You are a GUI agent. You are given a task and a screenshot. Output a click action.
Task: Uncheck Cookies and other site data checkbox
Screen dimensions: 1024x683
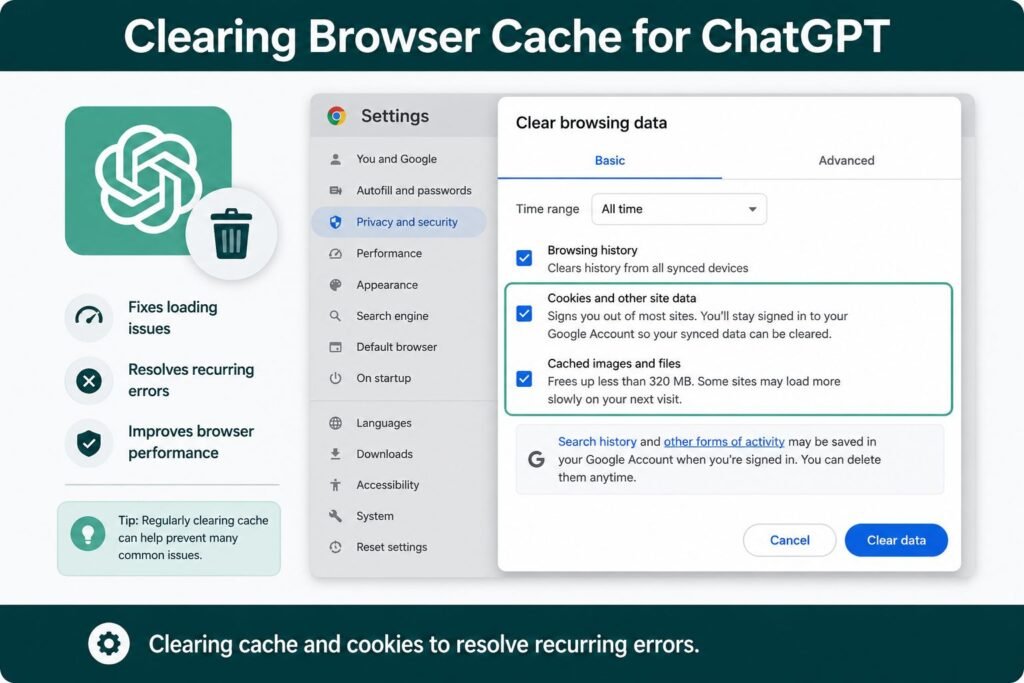pyautogui.click(x=524, y=314)
